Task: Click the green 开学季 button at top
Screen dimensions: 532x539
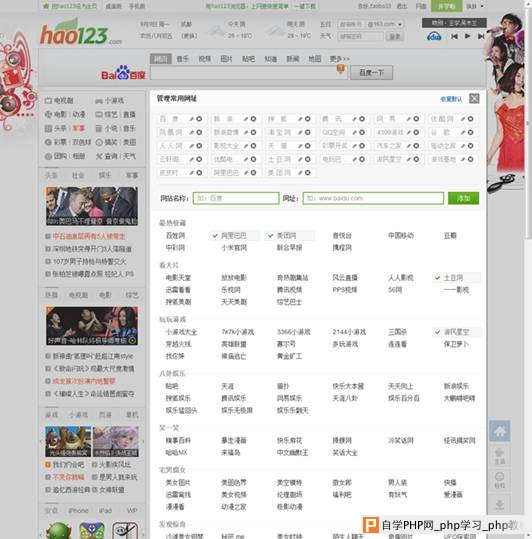Action: [x=446, y=6]
